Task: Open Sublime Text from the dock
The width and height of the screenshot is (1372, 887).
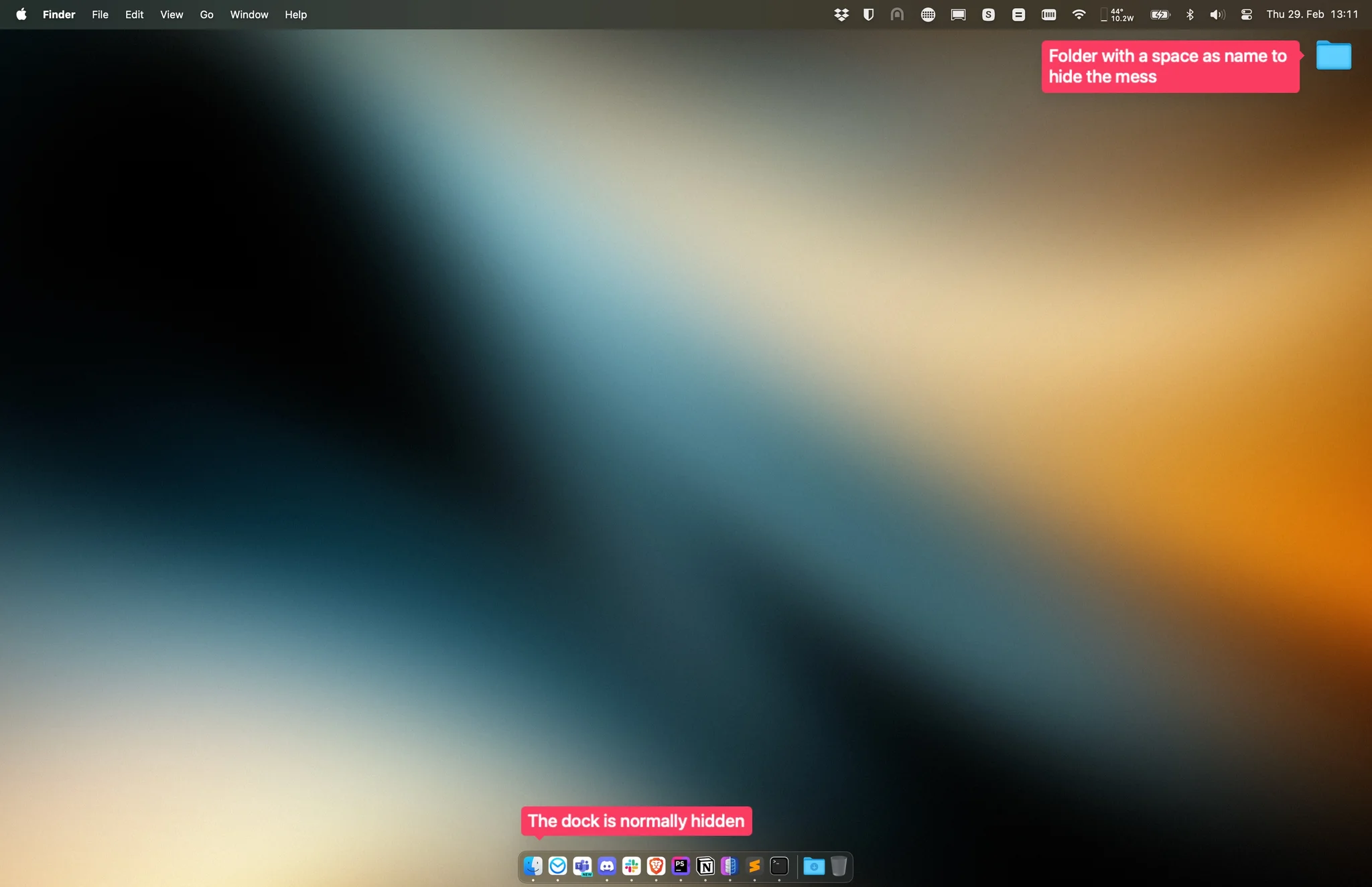Action: point(754,866)
